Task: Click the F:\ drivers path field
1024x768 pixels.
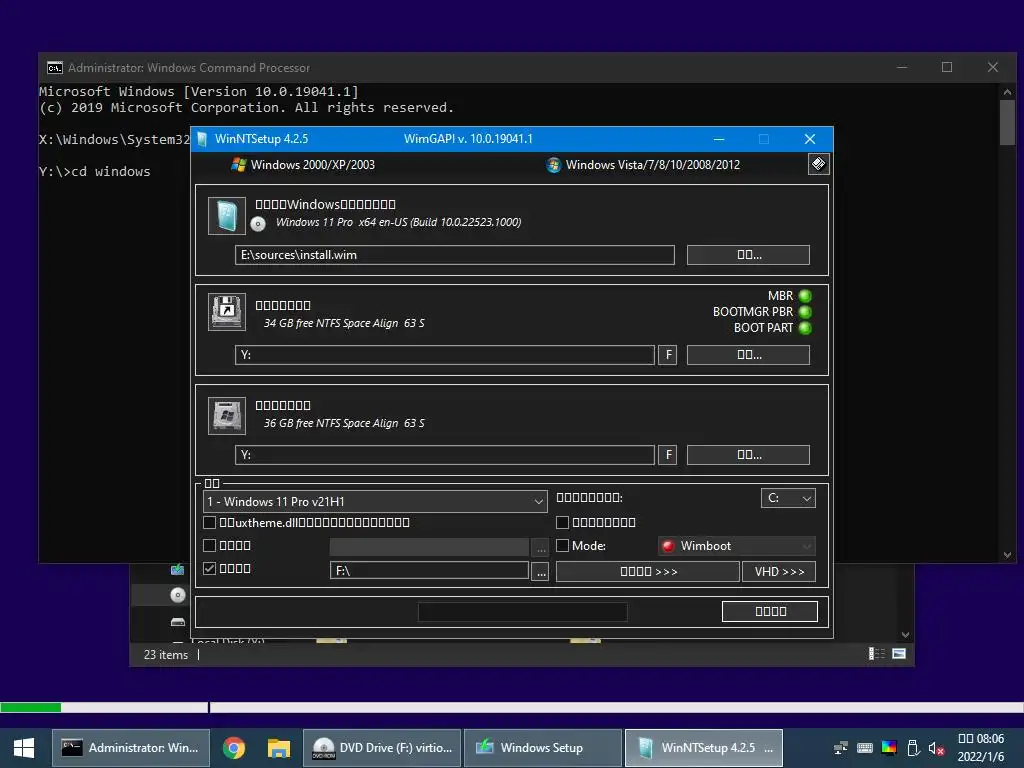Action: tap(430, 570)
